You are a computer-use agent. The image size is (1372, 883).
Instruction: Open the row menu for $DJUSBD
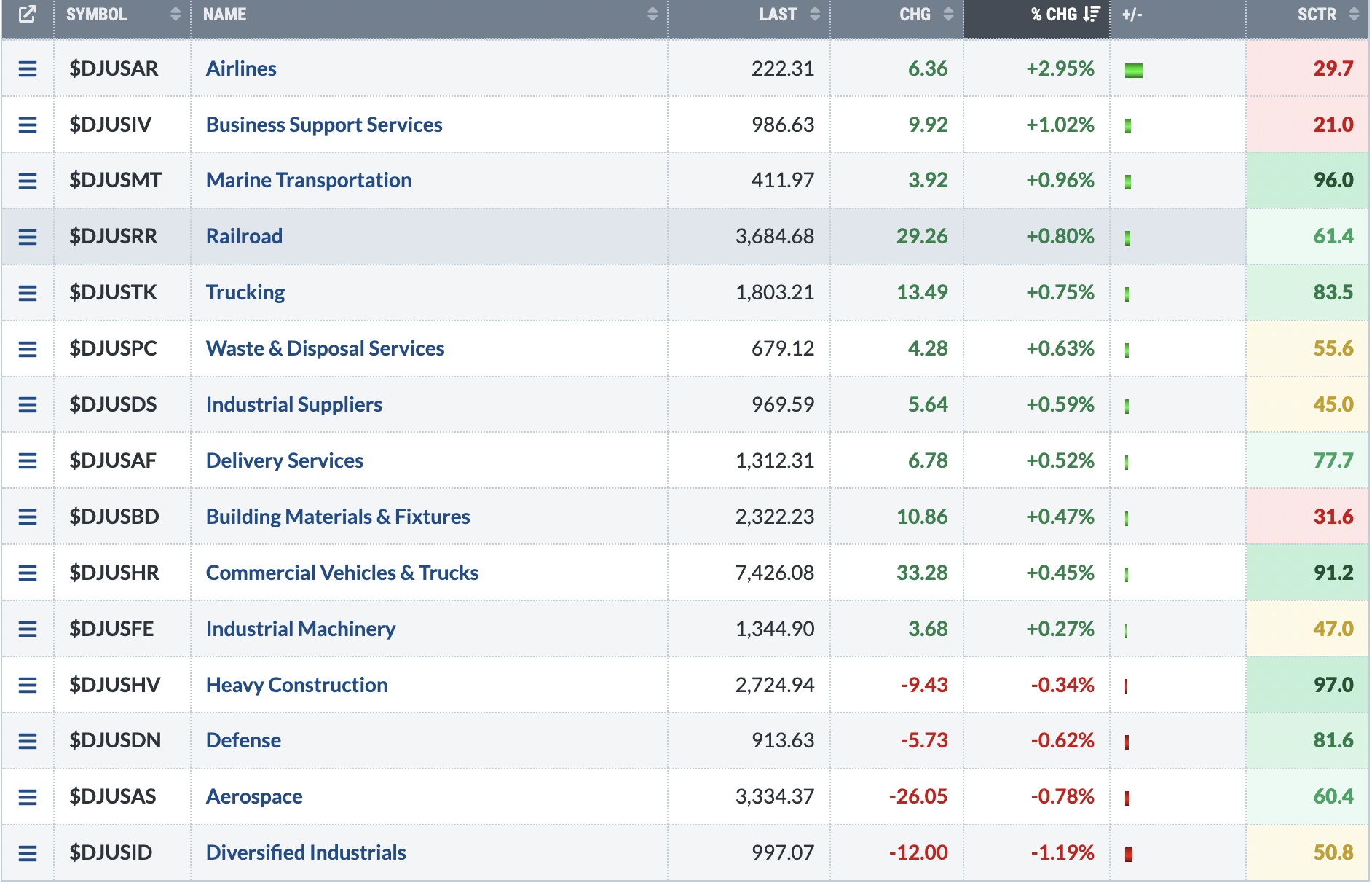[28, 517]
